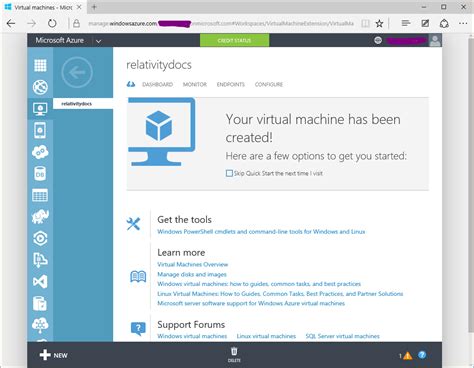The width and height of the screenshot is (474, 368).
Task: Open the Cloud Services gear-cloud icon in sidebar
Action: coord(40,152)
